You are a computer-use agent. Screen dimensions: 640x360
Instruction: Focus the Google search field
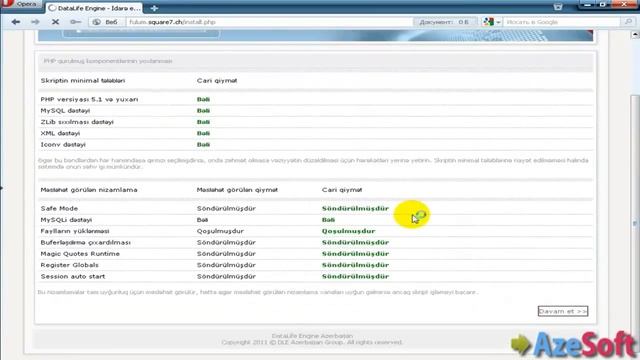click(x=562, y=22)
